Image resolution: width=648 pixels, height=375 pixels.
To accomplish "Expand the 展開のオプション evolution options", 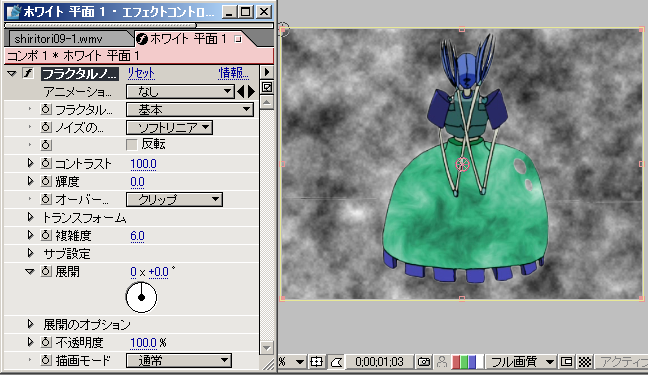I will pyautogui.click(x=30, y=324).
